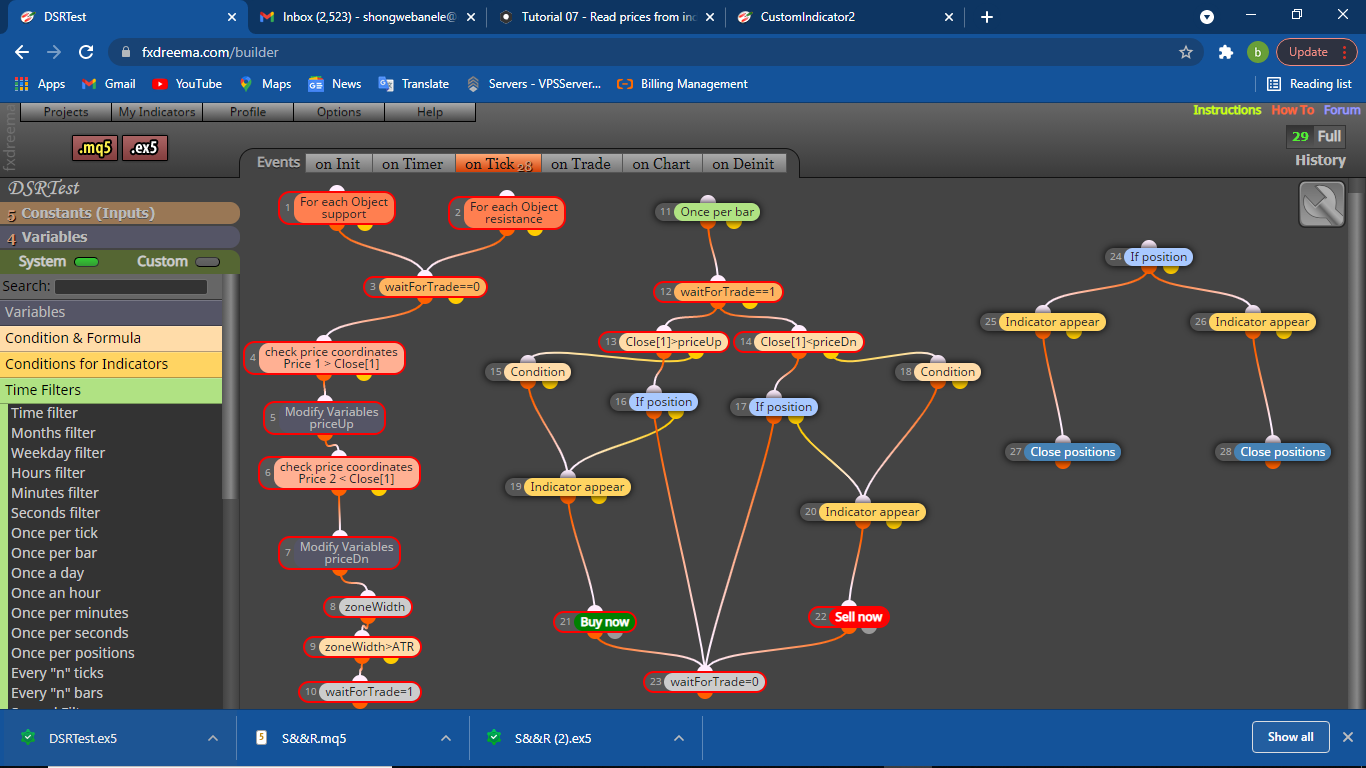Screen dimensions: 1366x768
Task: Switch to the on Timer event tab
Action: 412,164
